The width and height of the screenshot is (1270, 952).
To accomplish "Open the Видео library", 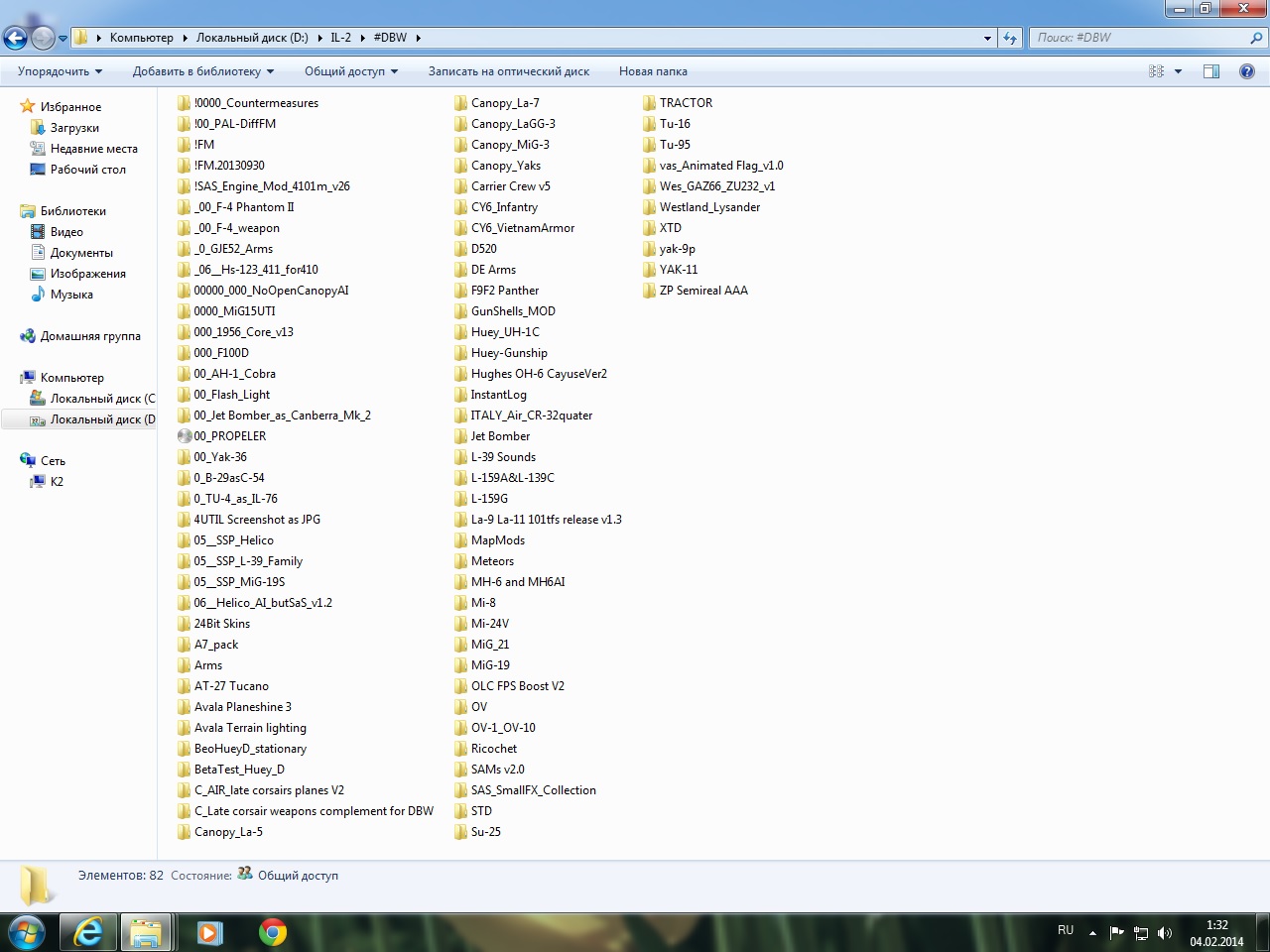I will [x=66, y=232].
